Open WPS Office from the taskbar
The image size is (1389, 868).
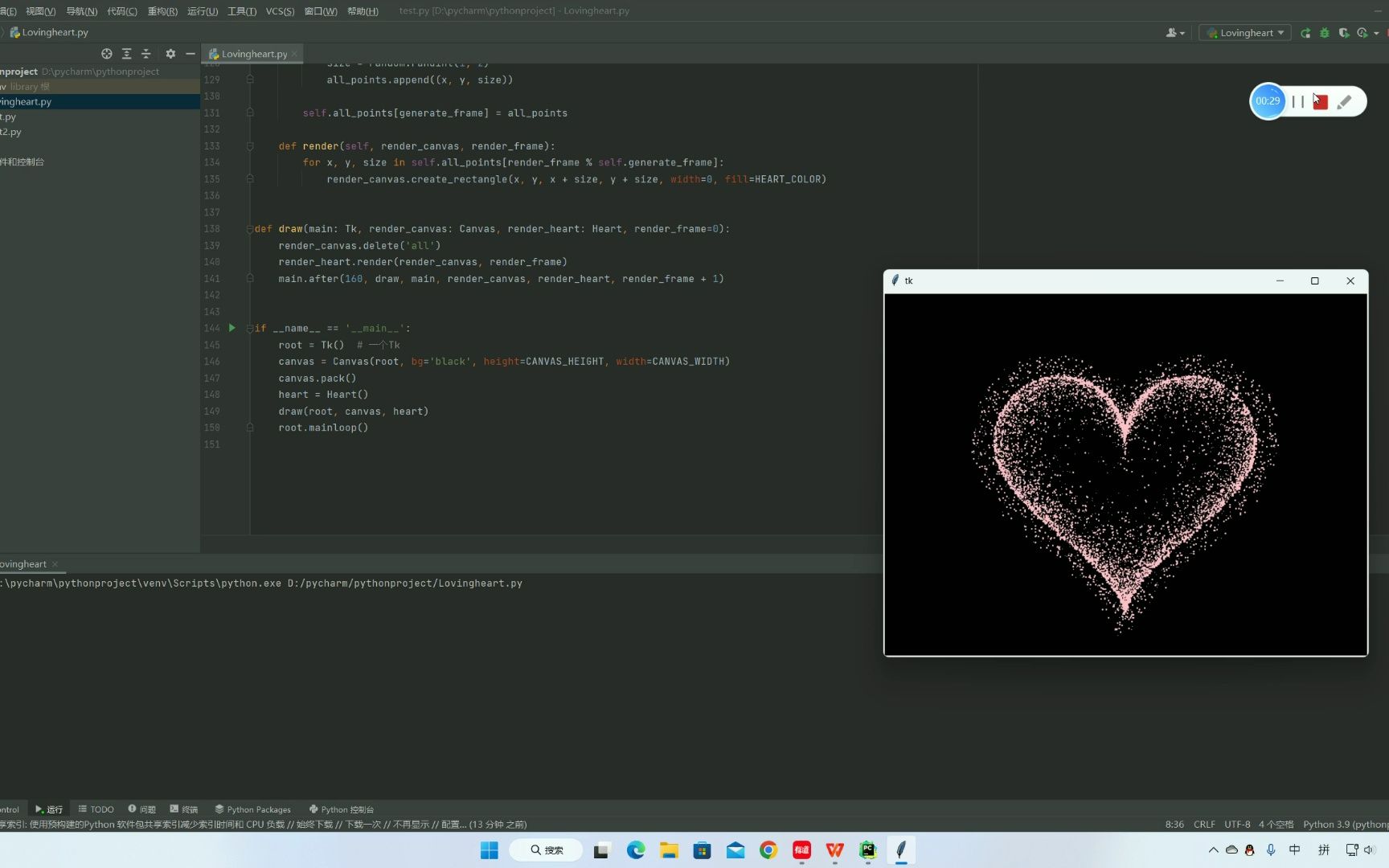(x=835, y=850)
